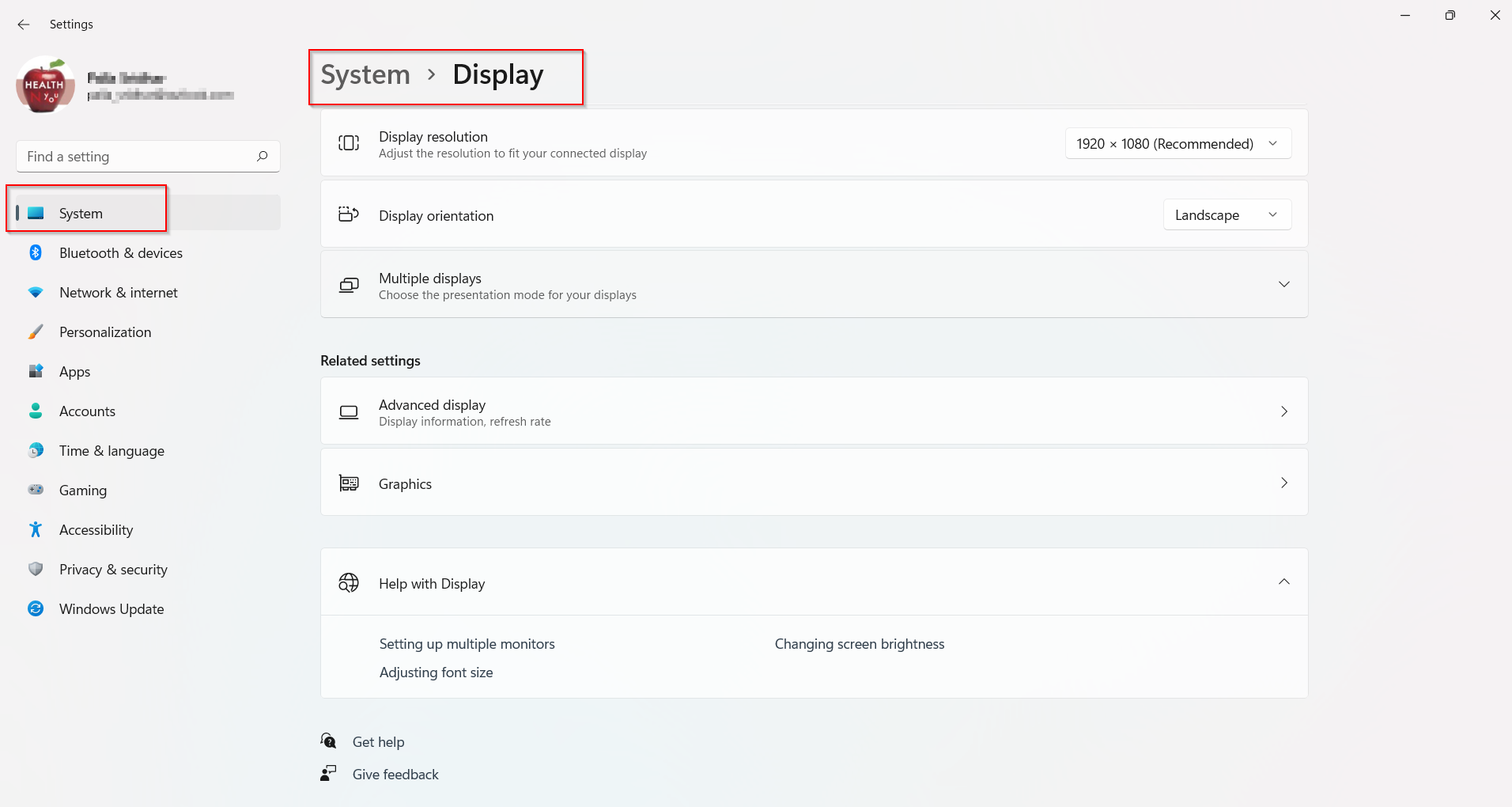Click the Personalization paintbrush icon
Screen dimensions: 1512x807
(x=36, y=332)
